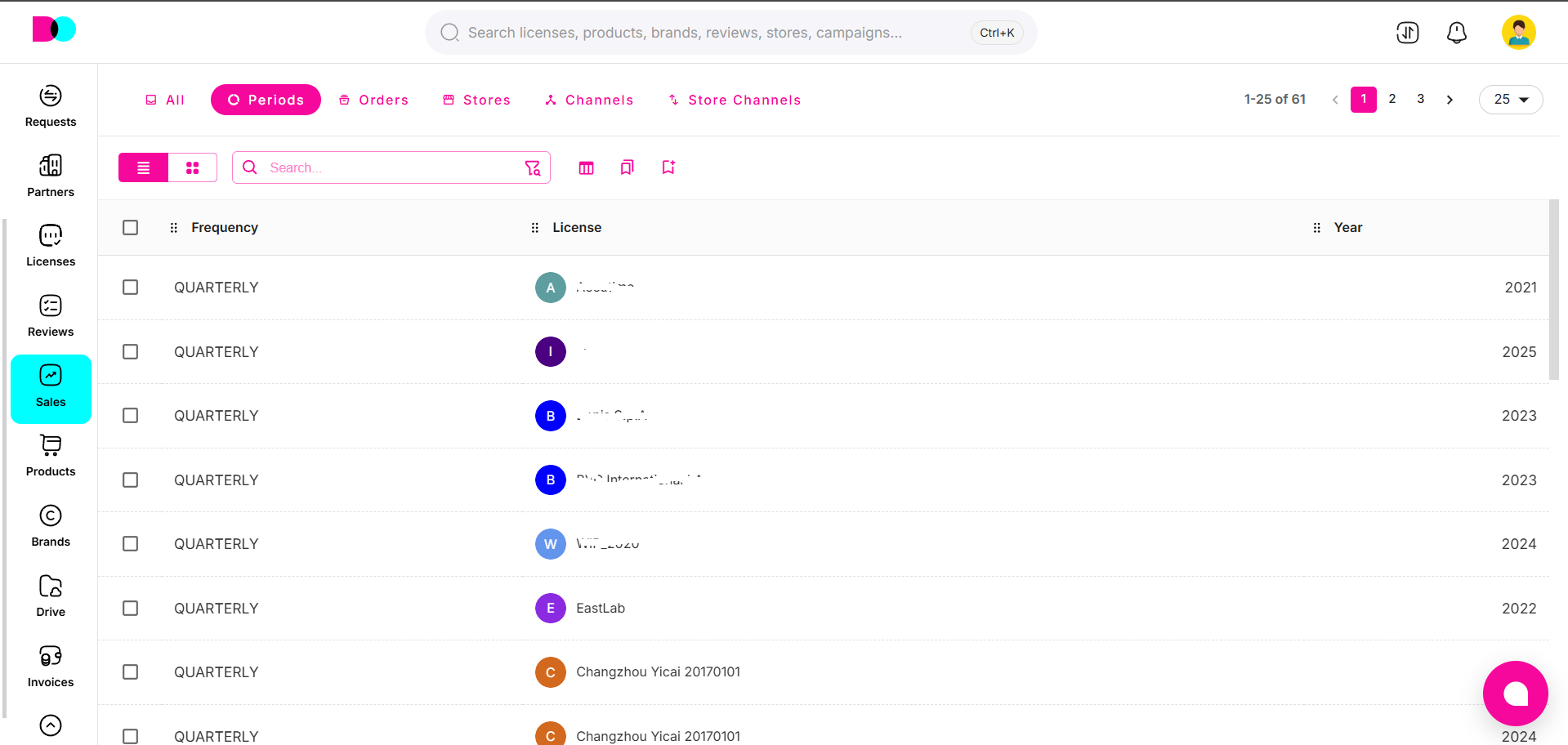Click the table vertical scrollbar

[x=1554, y=290]
